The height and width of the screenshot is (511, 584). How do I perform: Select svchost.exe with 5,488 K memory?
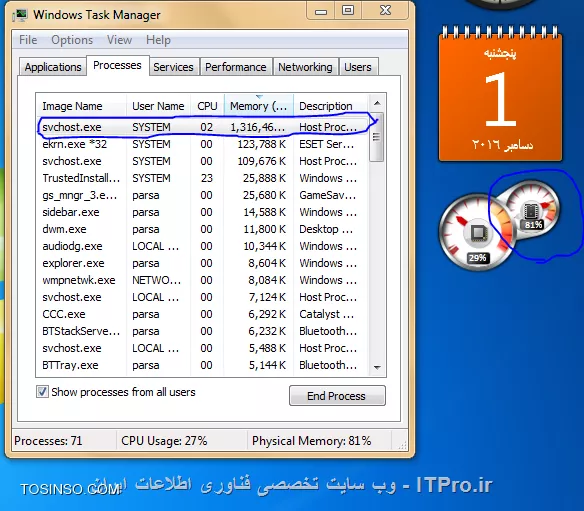tap(203, 348)
